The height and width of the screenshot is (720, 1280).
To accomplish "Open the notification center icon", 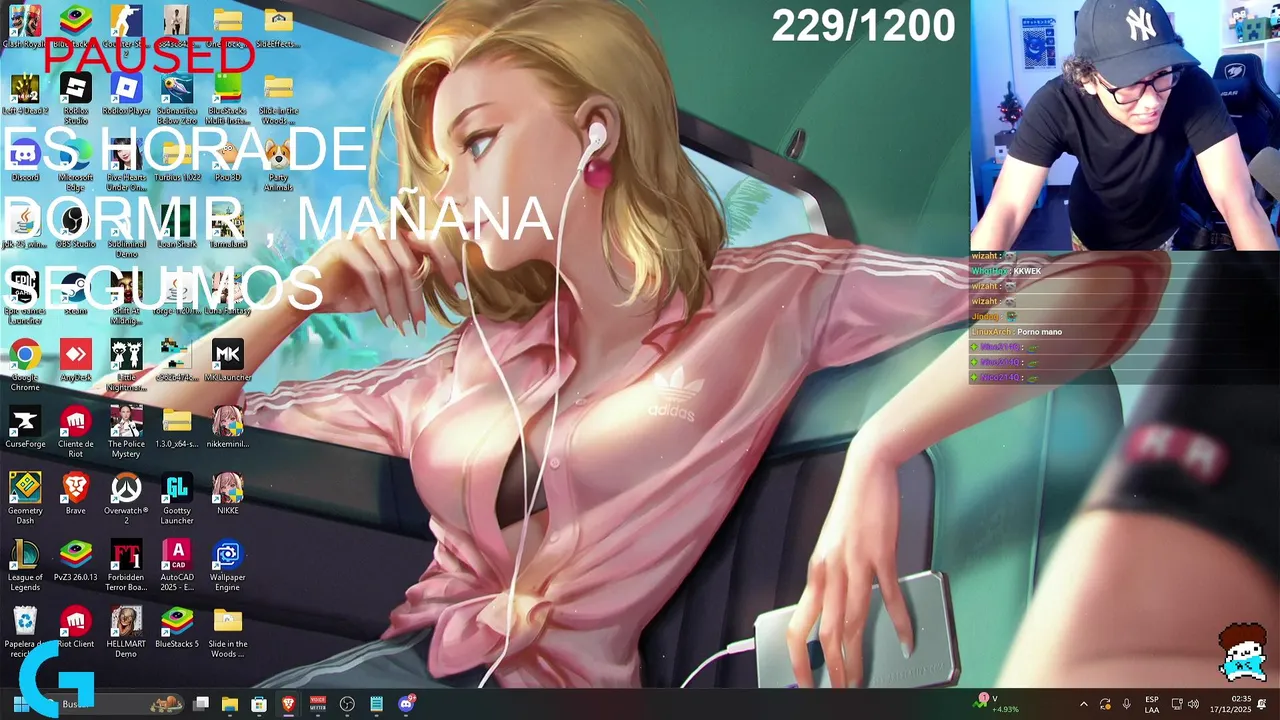I will click(1263, 704).
